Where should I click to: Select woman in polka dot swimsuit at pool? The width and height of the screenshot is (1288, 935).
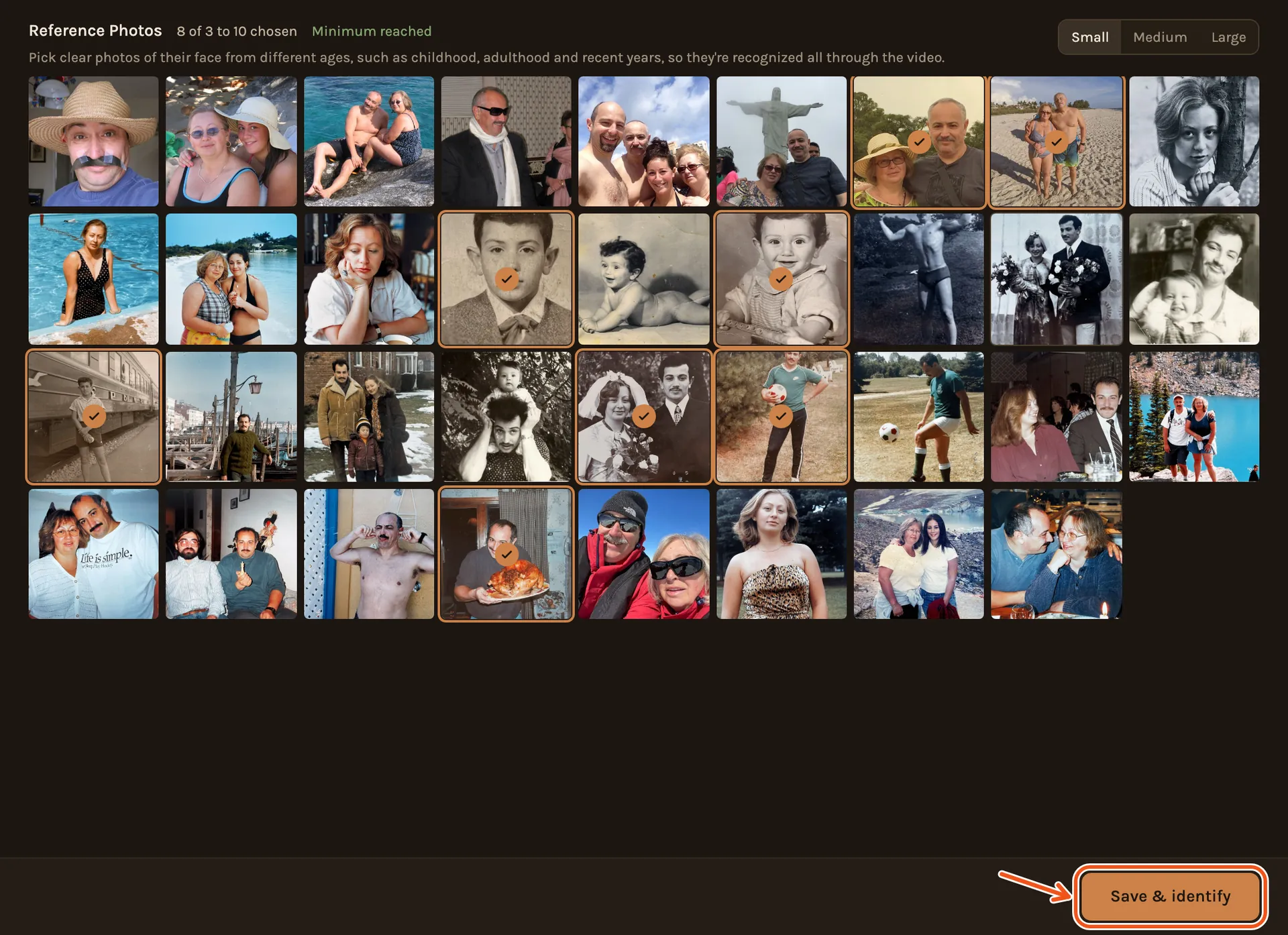[94, 279]
